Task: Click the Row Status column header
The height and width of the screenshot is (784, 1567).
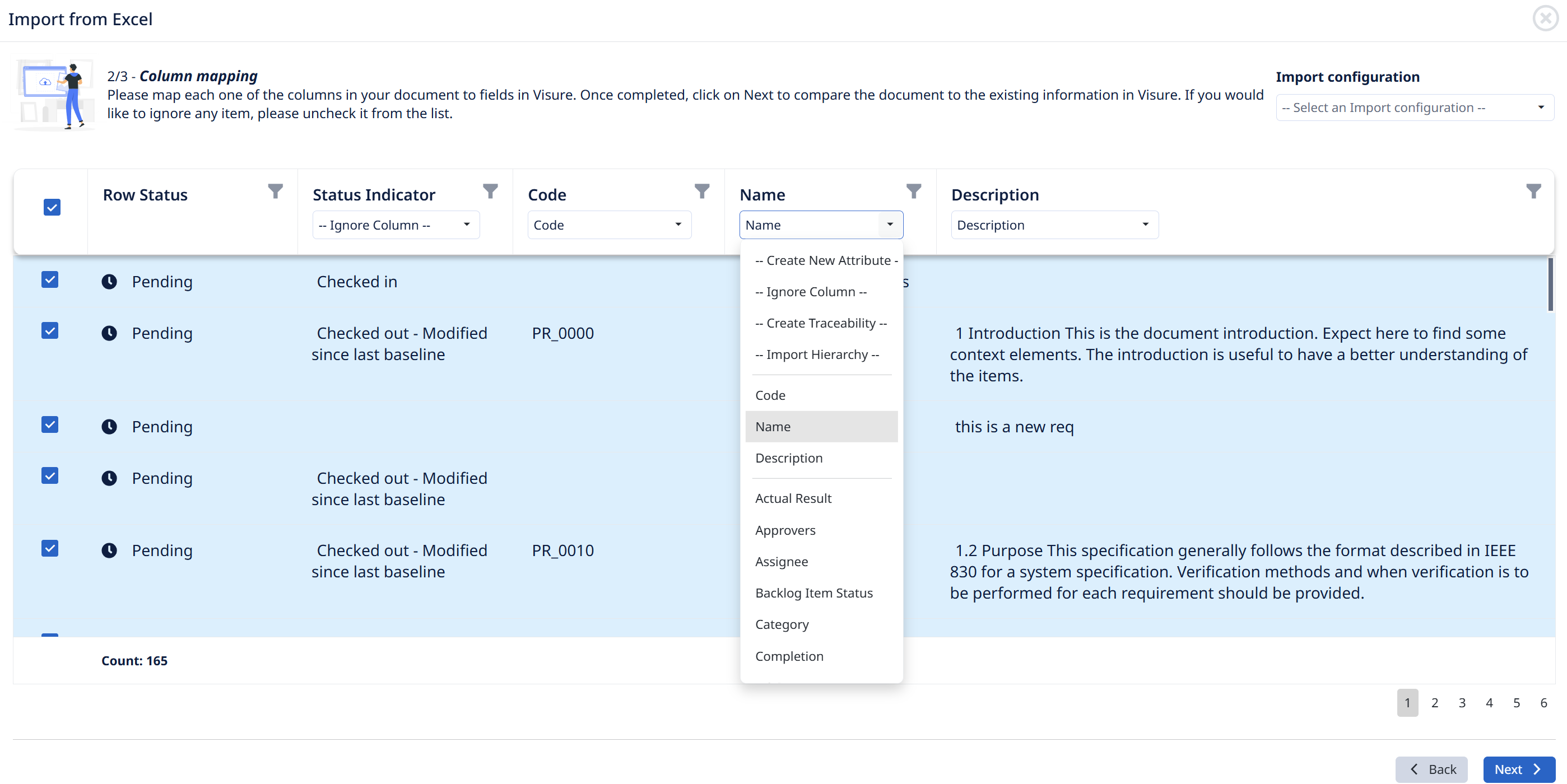Action: [146, 195]
